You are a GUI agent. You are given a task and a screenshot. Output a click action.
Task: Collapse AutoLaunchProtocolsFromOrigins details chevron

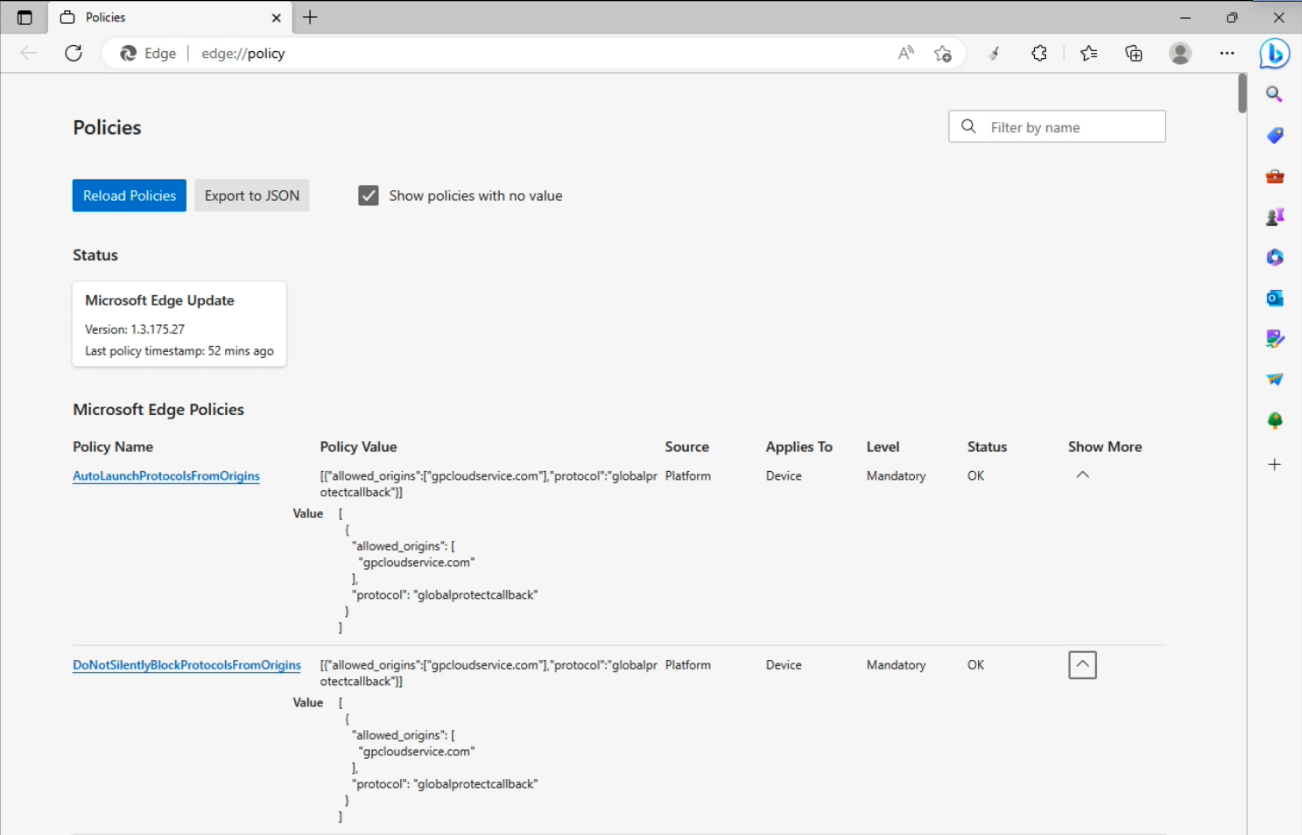tap(1082, 476)
